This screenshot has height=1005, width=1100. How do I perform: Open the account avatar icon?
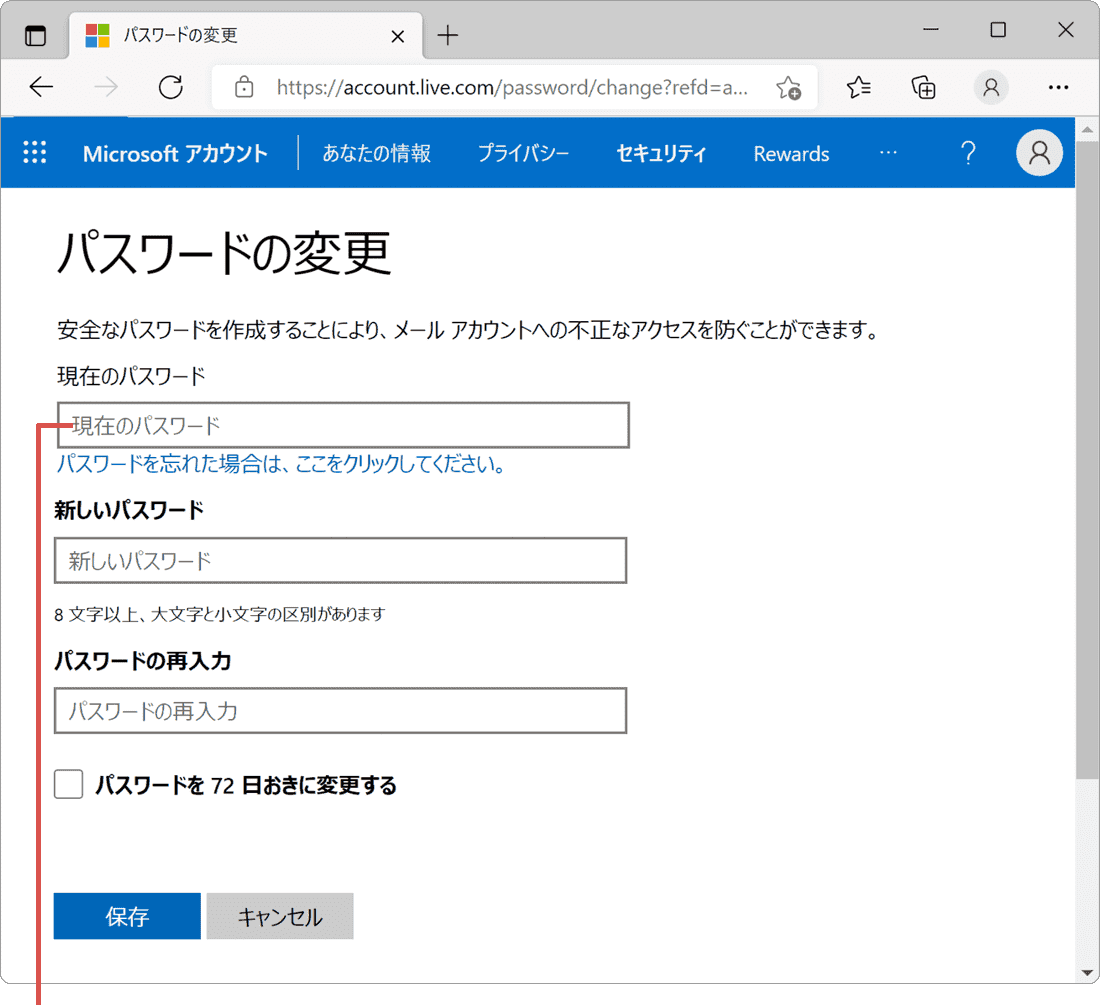(1039, 152)
